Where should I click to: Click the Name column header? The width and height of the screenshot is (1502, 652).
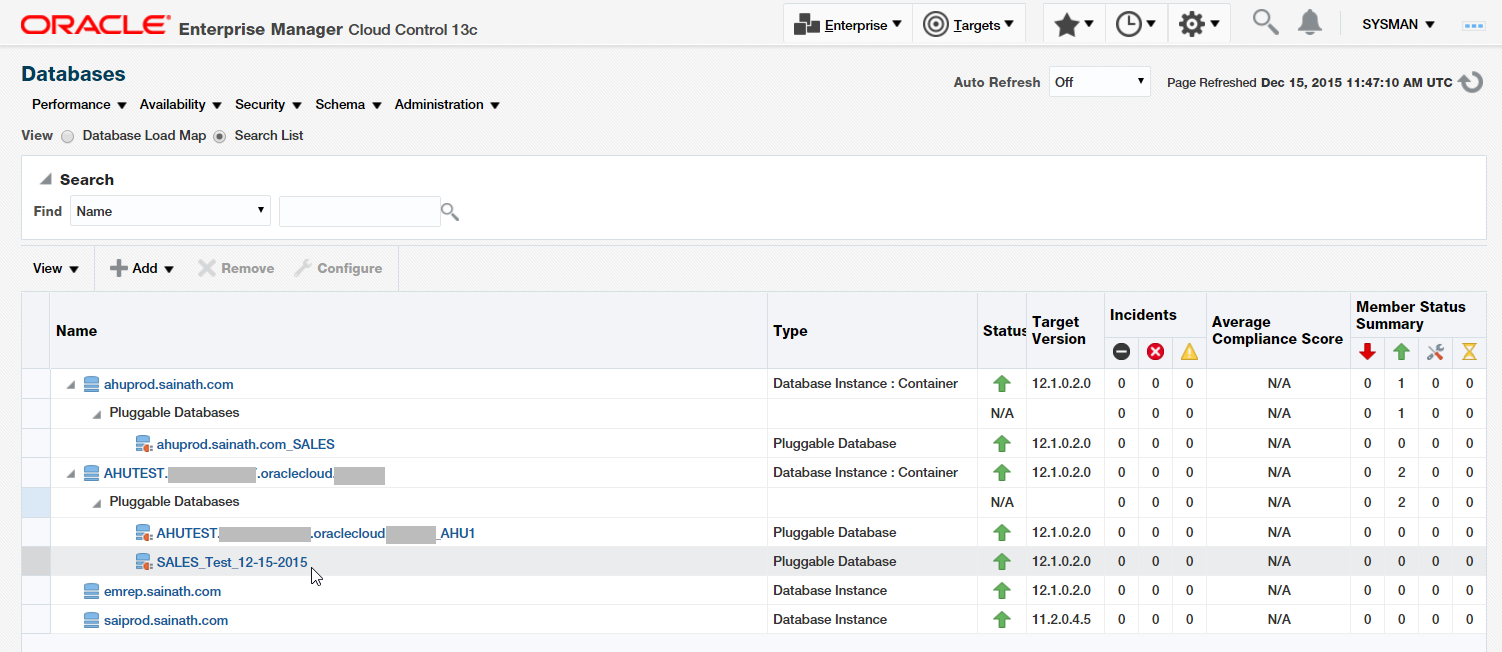click(x=409, y=331)
